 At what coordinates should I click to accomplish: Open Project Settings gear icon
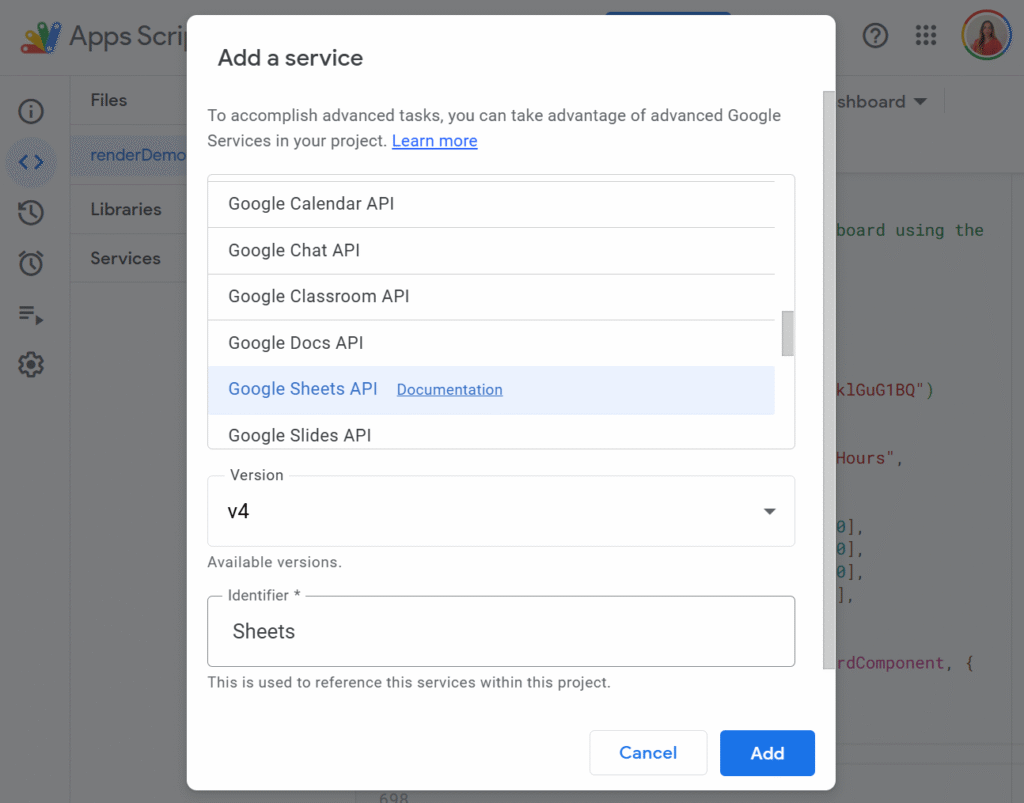pyautogui.click(x=31, y=365)
